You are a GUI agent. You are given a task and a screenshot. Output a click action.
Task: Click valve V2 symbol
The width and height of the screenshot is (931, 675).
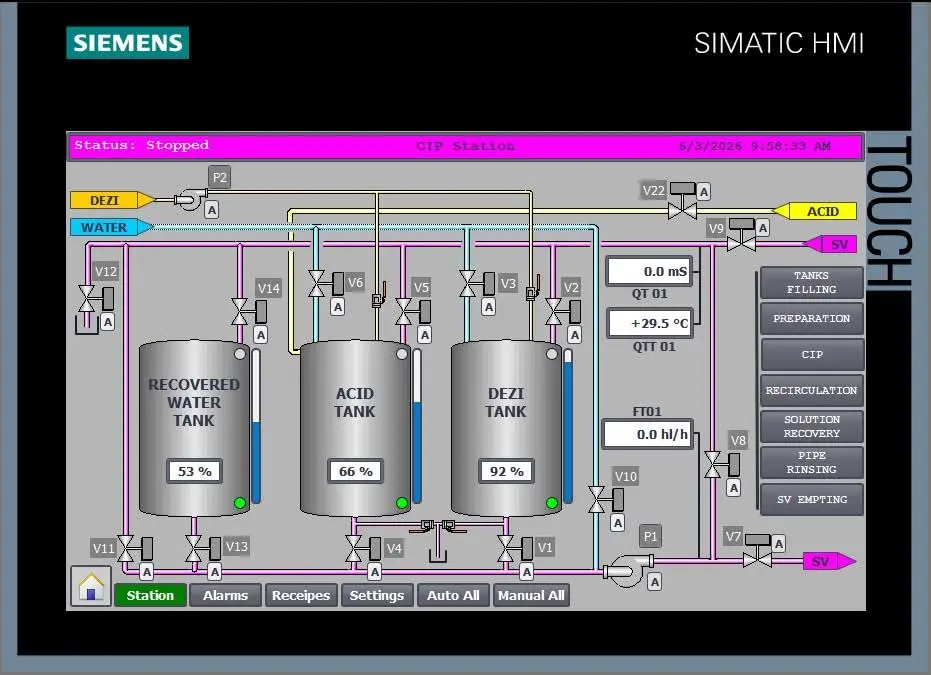tap(563, 312)
